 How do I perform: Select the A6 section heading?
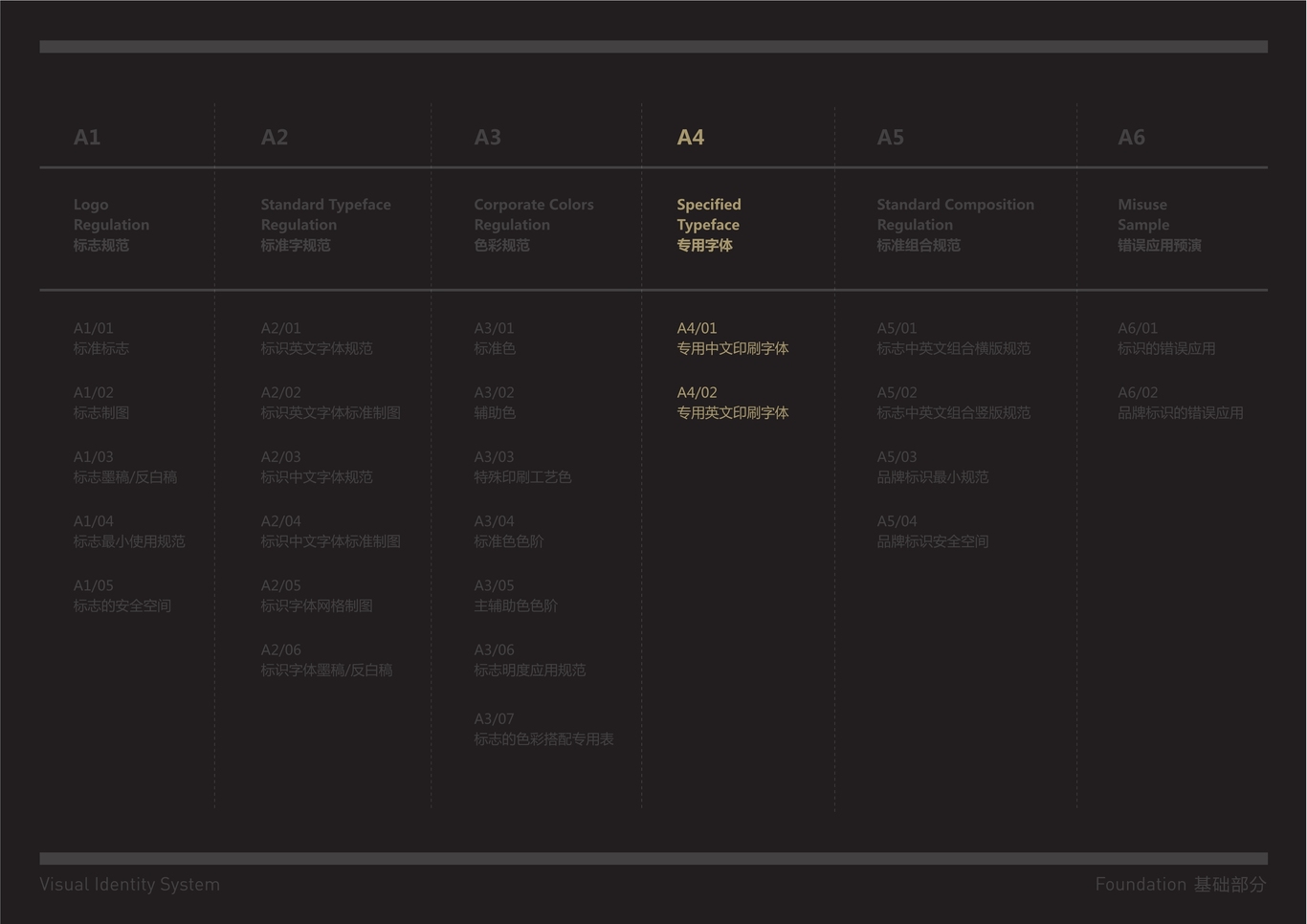[x=1132, y=137]
